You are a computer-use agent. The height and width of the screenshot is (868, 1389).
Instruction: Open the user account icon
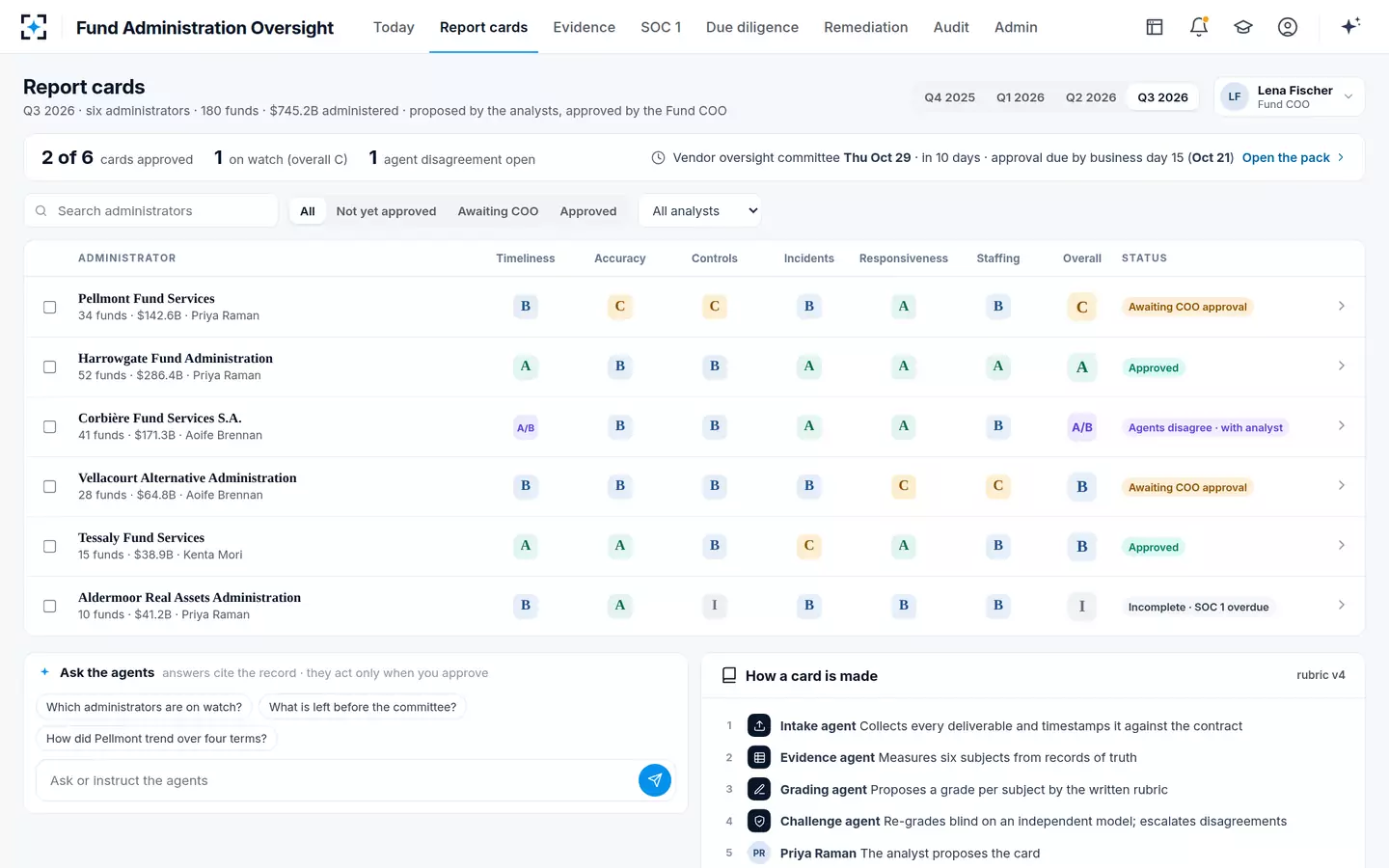click(x=1288, y=27)
